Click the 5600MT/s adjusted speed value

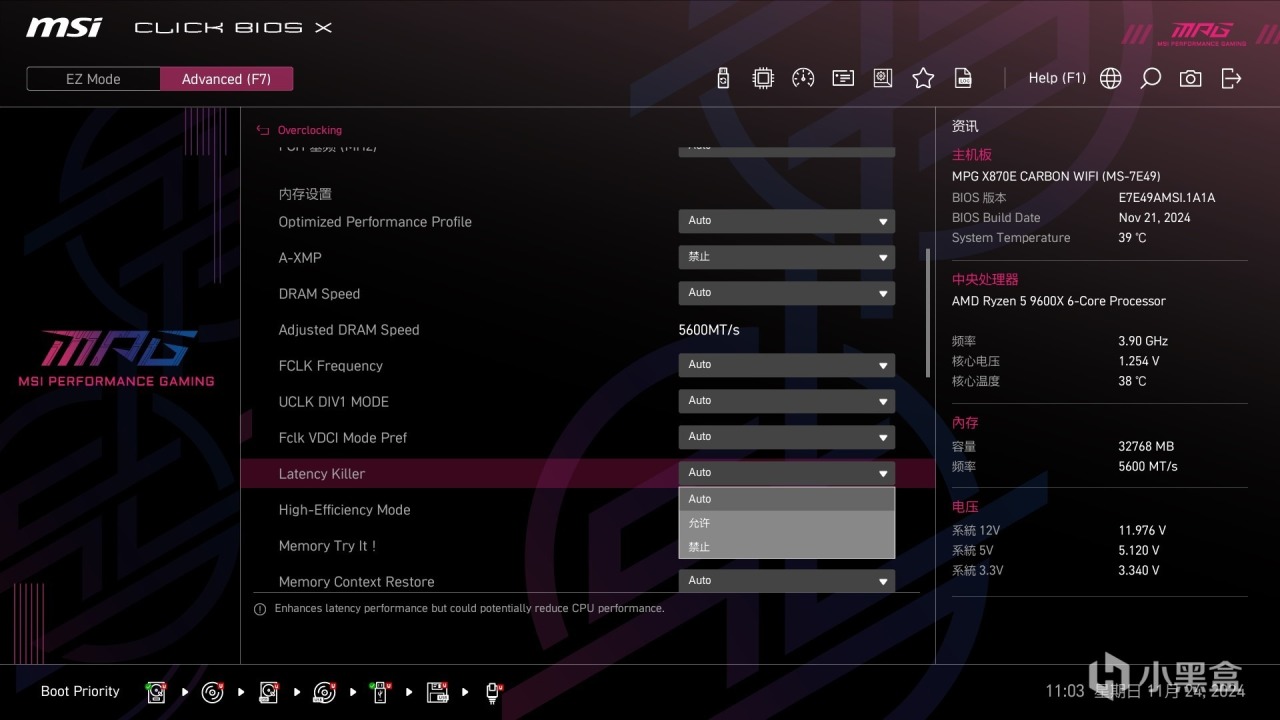click(x=709, y=330)
